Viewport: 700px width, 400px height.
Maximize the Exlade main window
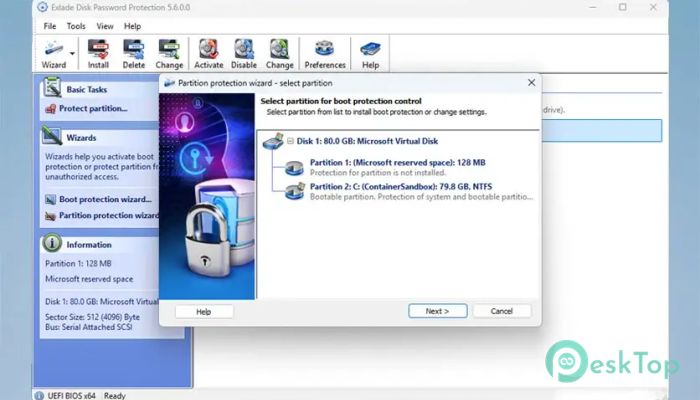click(x=623, y=7)
